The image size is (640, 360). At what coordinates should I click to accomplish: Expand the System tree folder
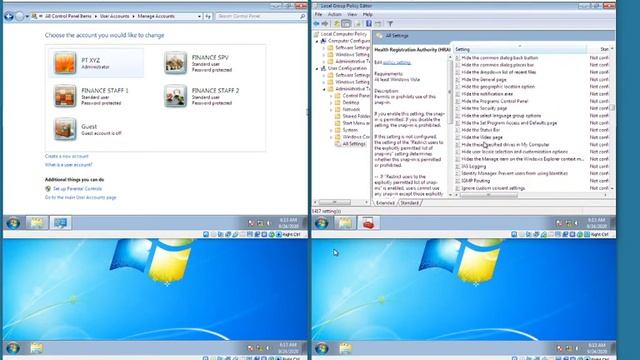click(331, 130)
